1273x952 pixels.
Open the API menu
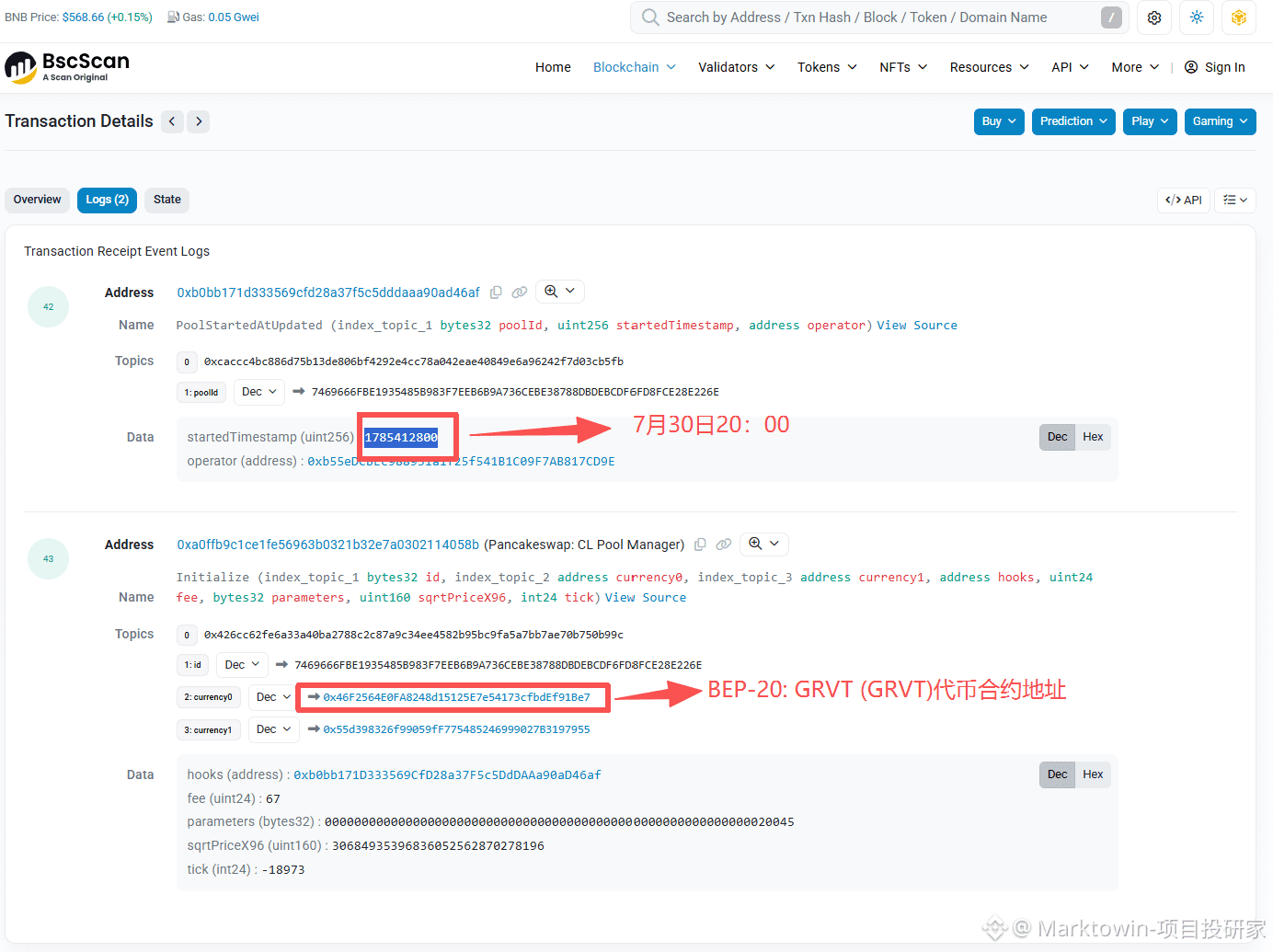click(1071, 67)
